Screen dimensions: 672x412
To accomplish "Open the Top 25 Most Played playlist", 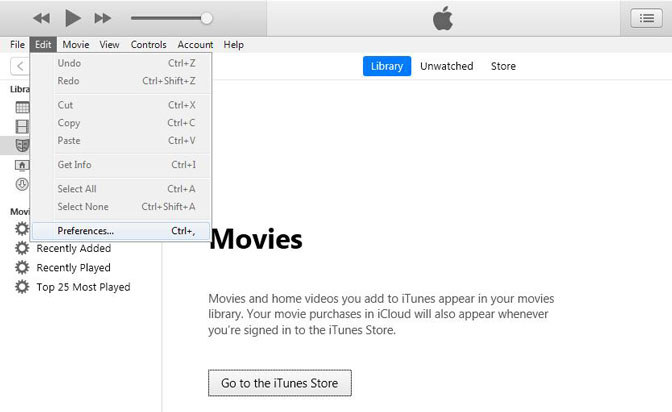I will coord(83,287).
